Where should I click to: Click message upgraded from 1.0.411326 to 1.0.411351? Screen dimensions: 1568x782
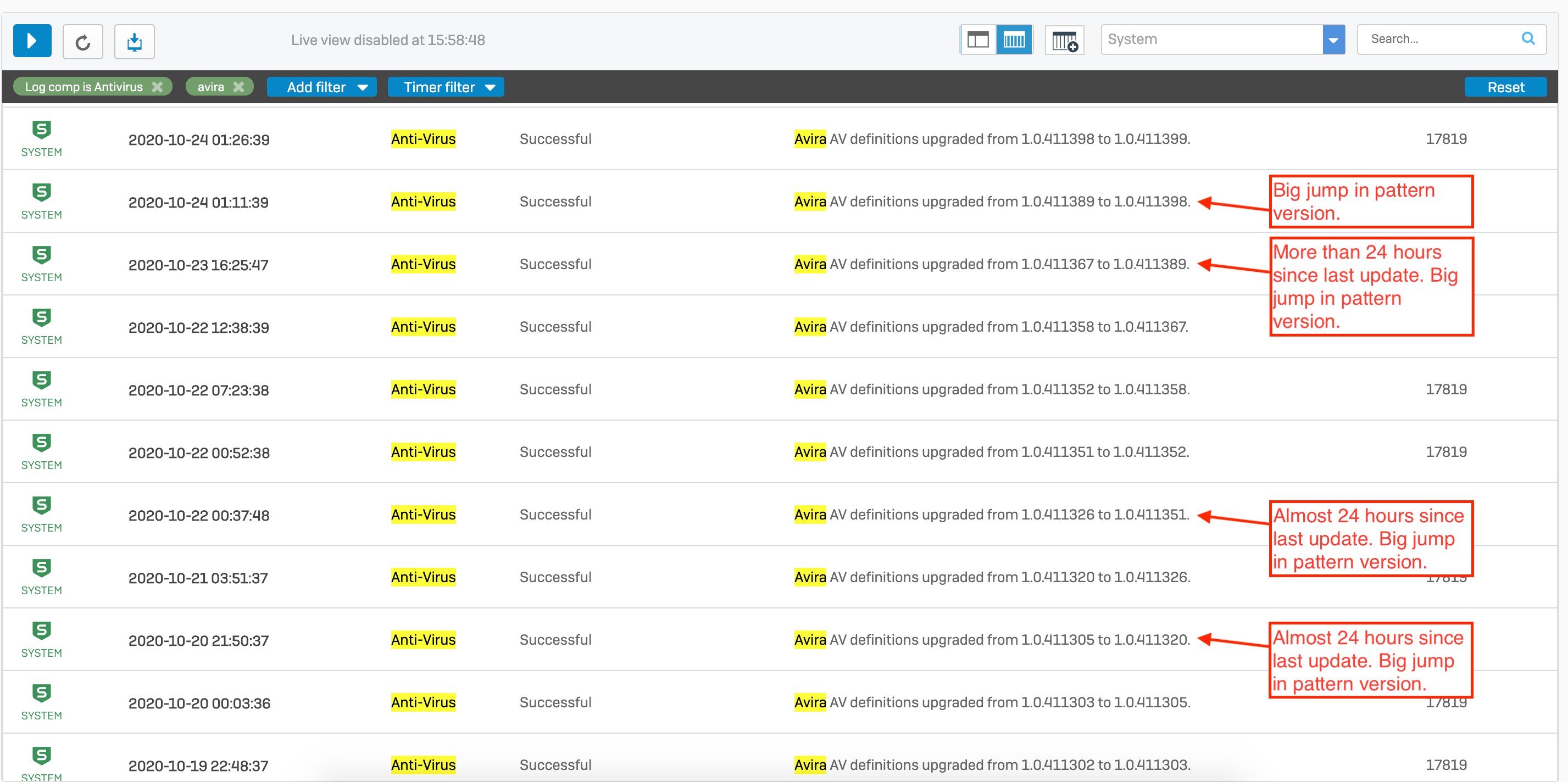point(992,516)
